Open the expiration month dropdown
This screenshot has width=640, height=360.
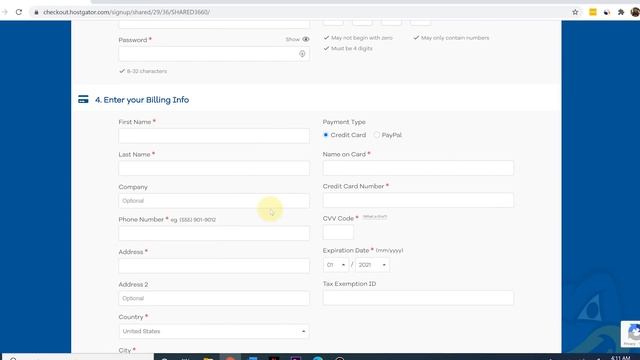pyautogui.click(x=336, y=265)
